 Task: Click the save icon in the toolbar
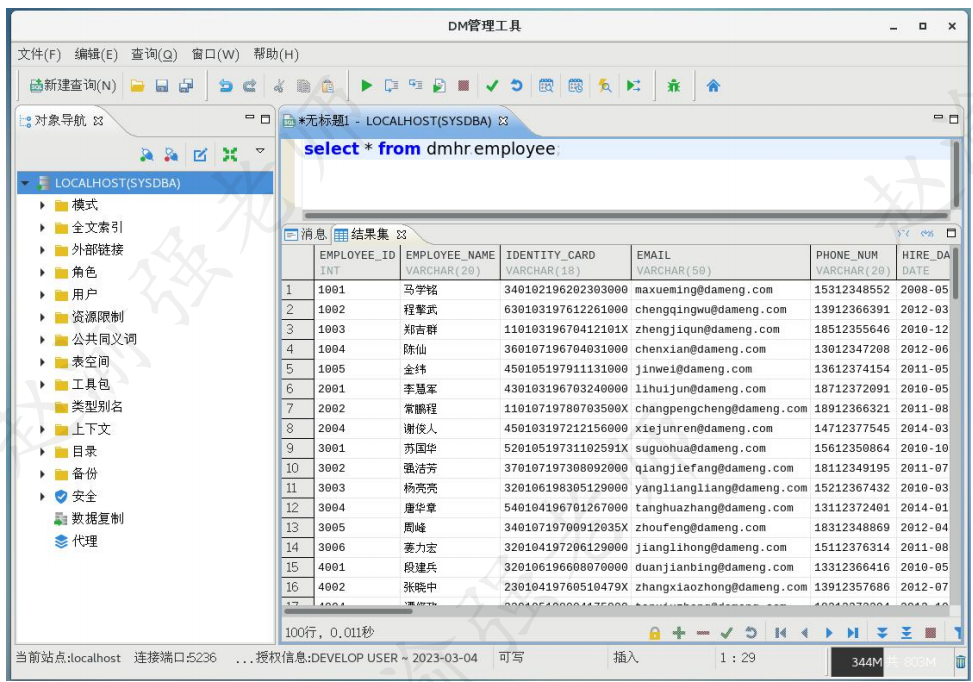(x=162, y=86)
